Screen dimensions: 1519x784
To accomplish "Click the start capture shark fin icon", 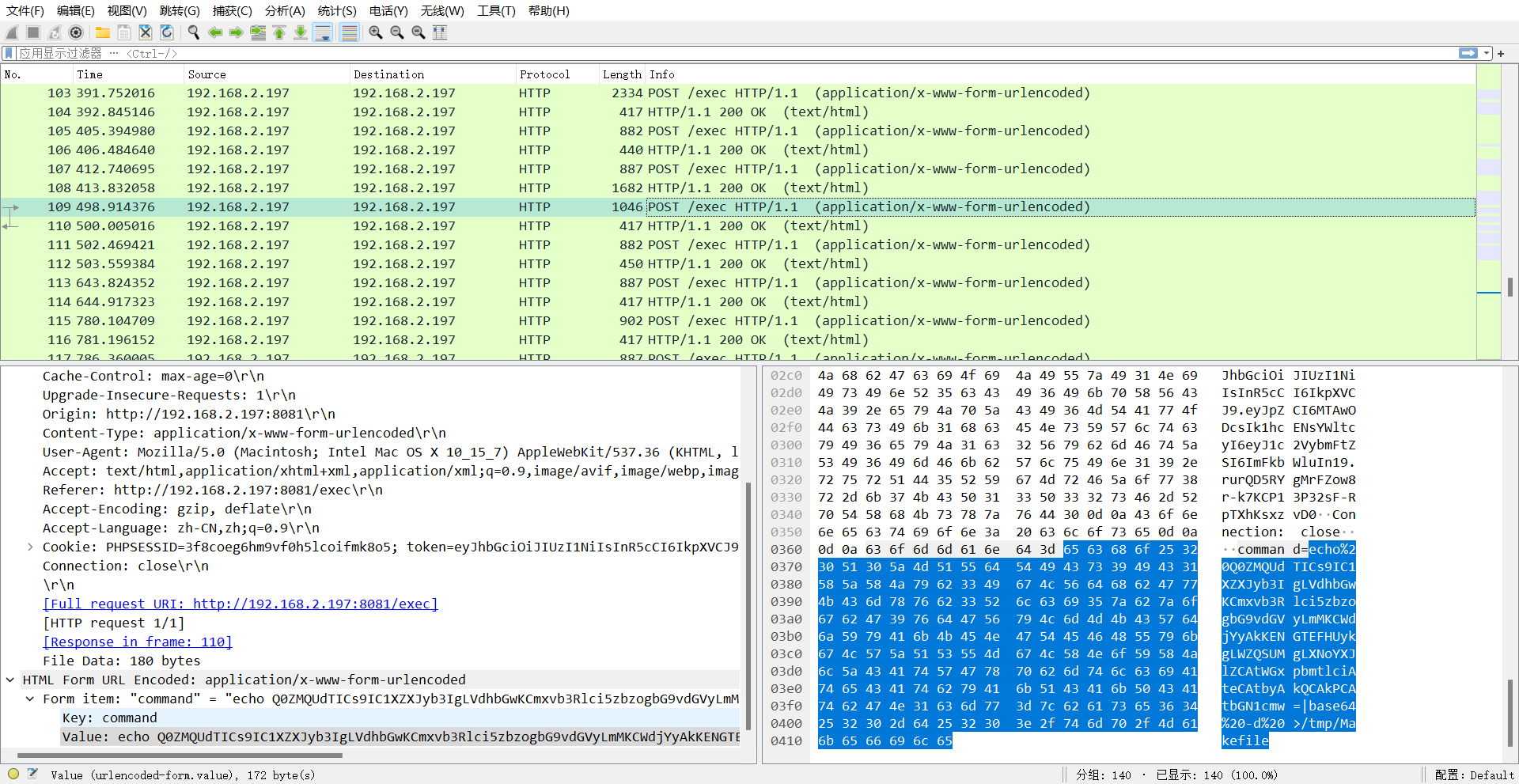I will point(12,32).
